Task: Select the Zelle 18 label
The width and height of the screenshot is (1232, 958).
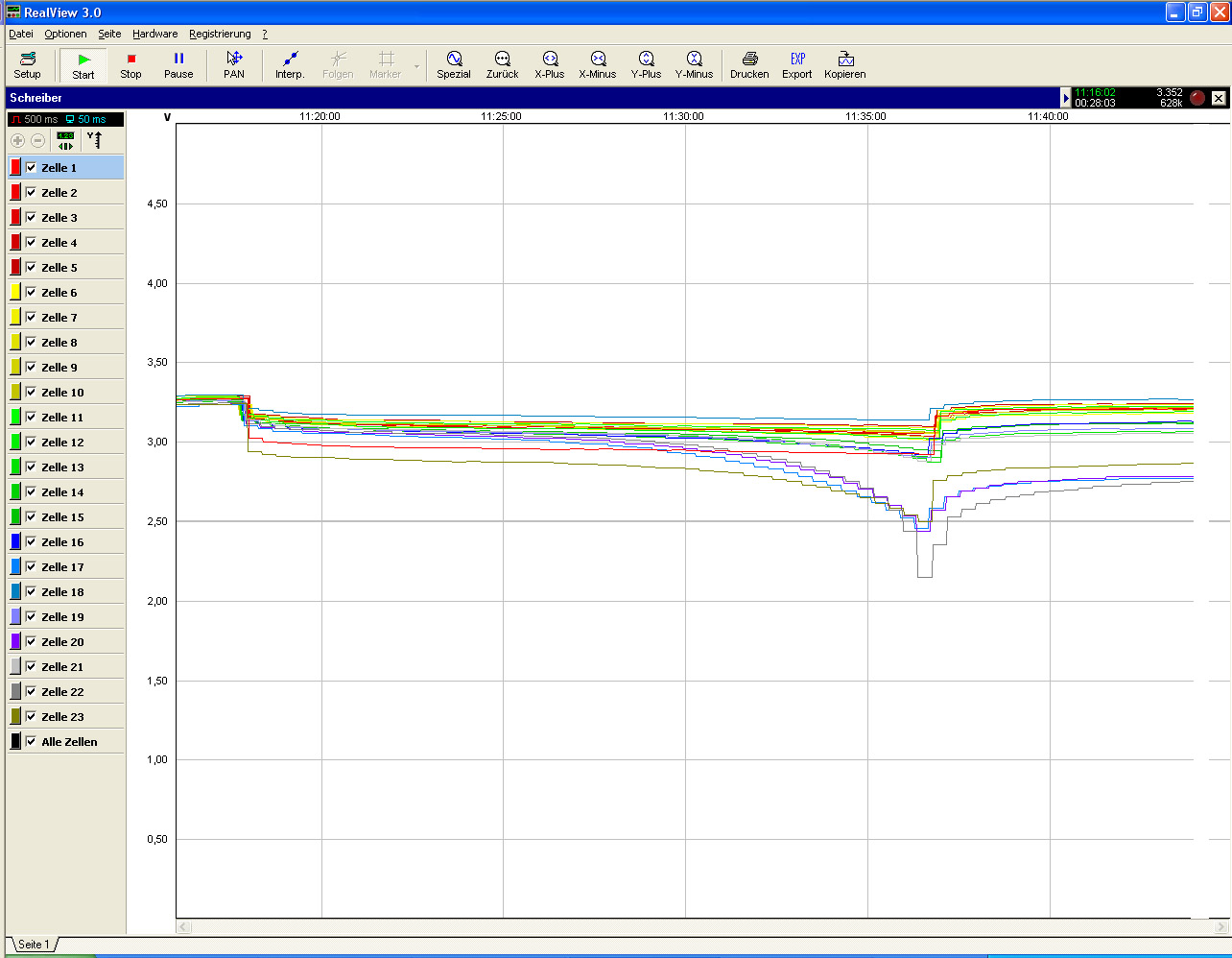Action: (62, 592)
